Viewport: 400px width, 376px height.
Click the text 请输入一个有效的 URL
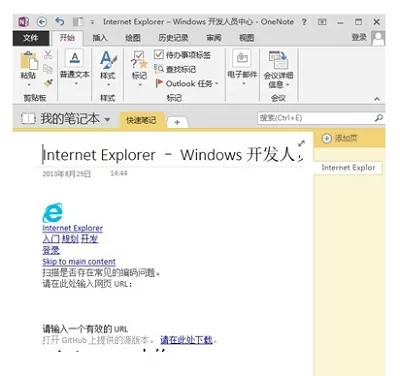coord(85,329)
